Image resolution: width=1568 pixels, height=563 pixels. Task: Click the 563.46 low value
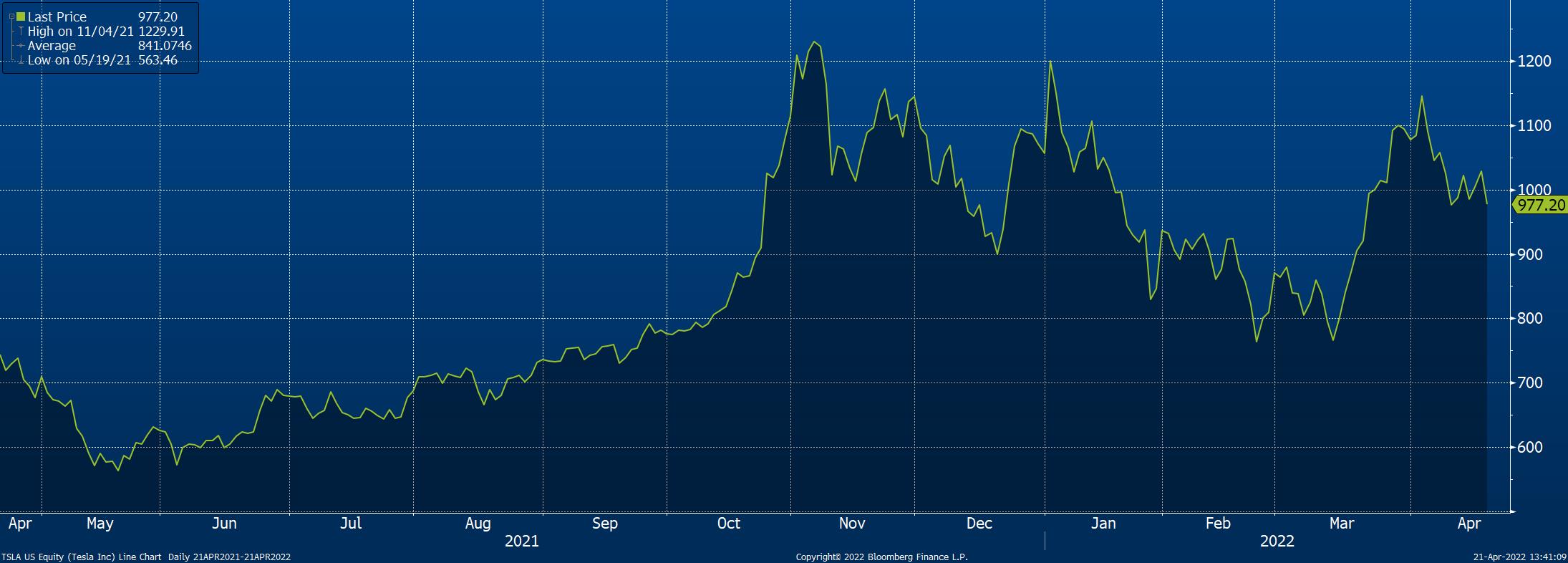coord(158,60)
